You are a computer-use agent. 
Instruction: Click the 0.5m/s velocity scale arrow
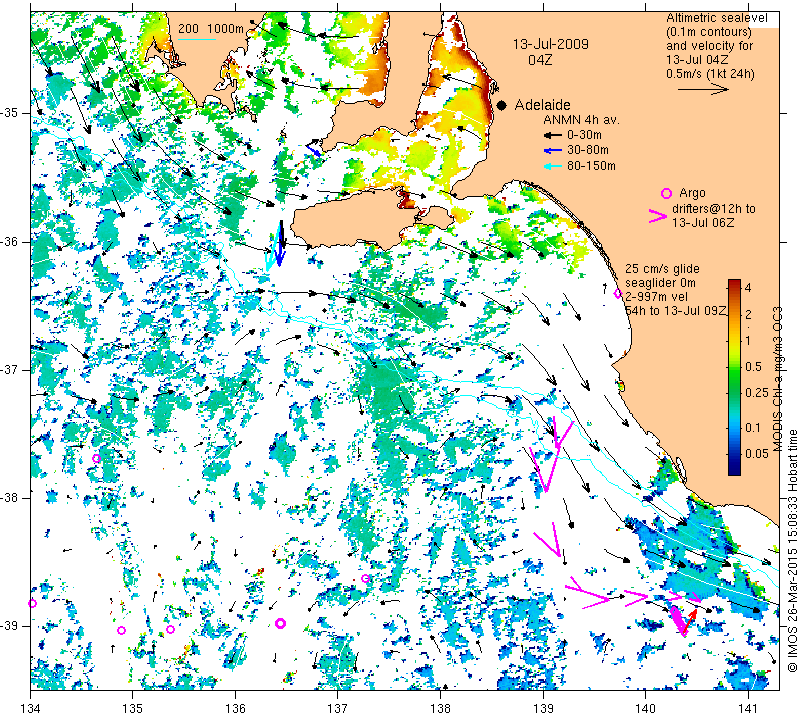[703, 89]
